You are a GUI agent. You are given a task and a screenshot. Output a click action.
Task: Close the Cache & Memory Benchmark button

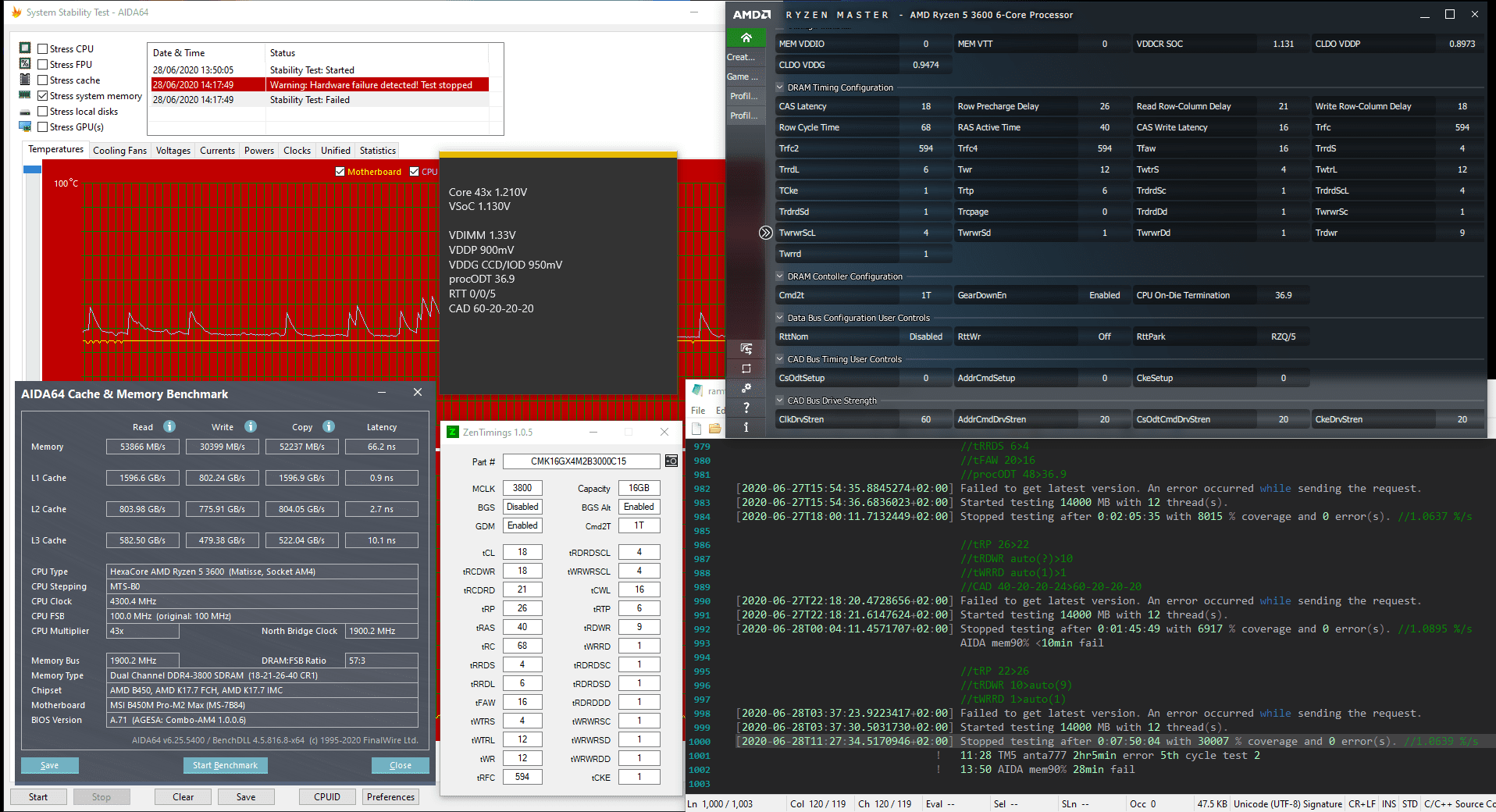[x=400, y=765]
